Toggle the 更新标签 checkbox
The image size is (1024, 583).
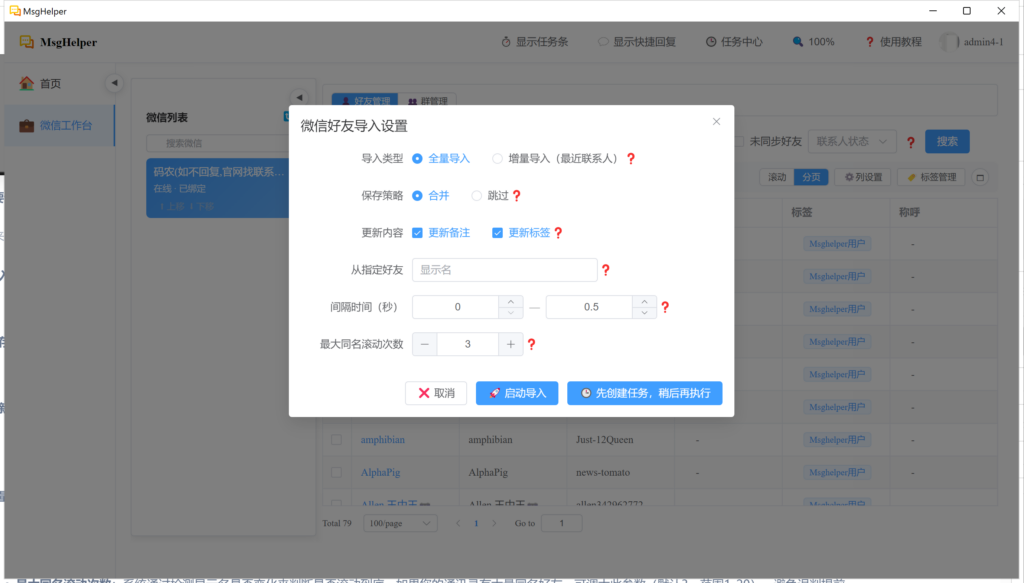click(x=497, y=233)
